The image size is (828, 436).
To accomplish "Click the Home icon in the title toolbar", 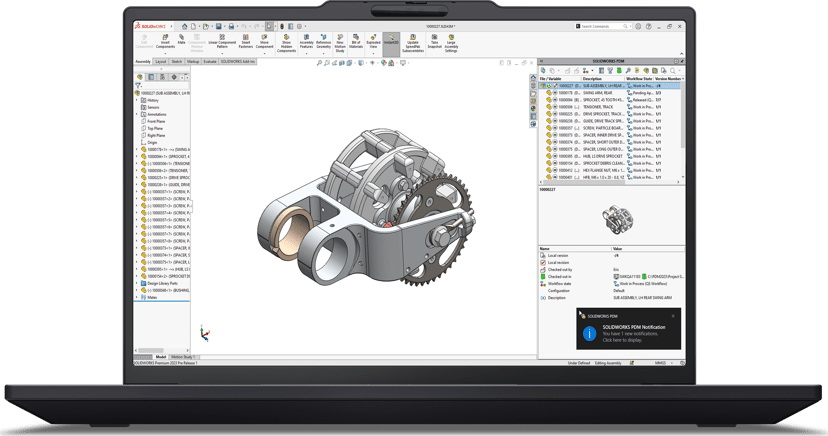I will tap(184, 26).
